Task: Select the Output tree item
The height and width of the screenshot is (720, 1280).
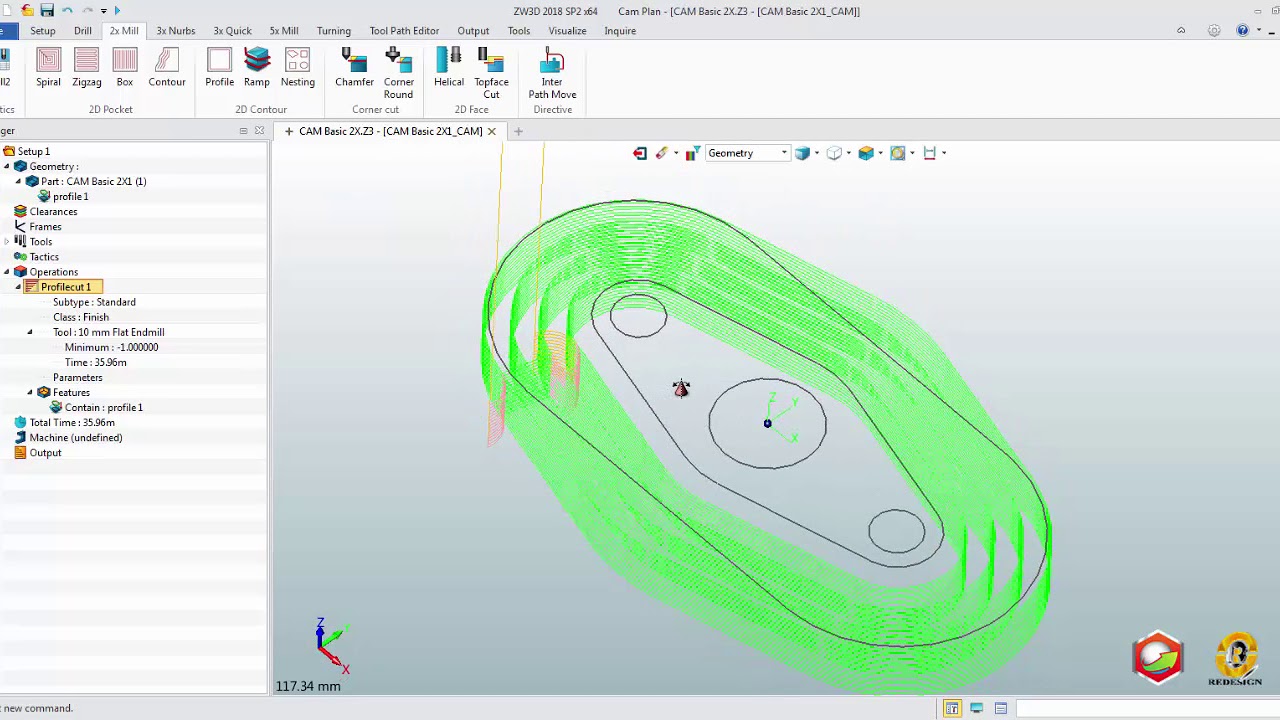Action: coord(45,453)
